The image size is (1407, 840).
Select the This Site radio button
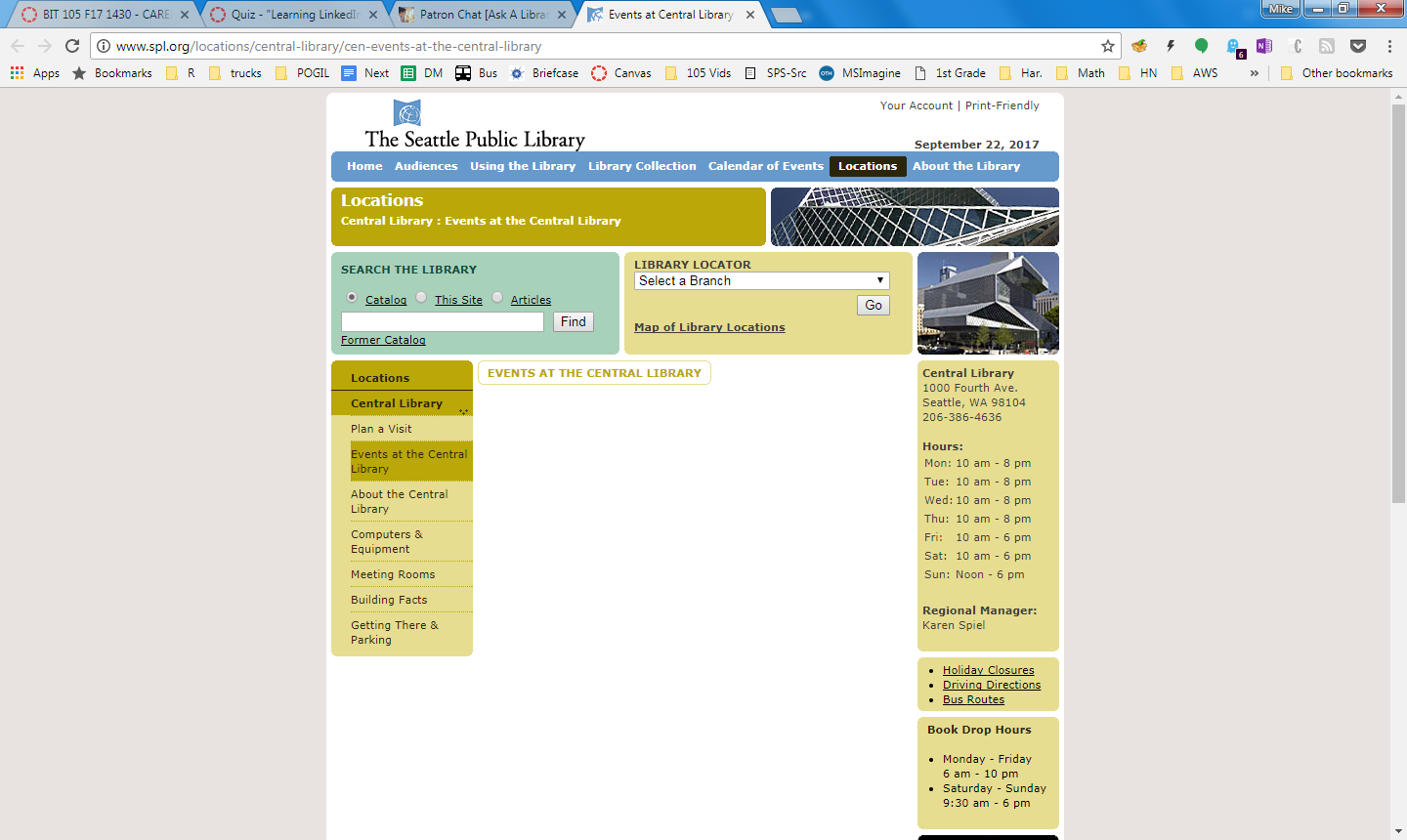click(x=421, y=297)
